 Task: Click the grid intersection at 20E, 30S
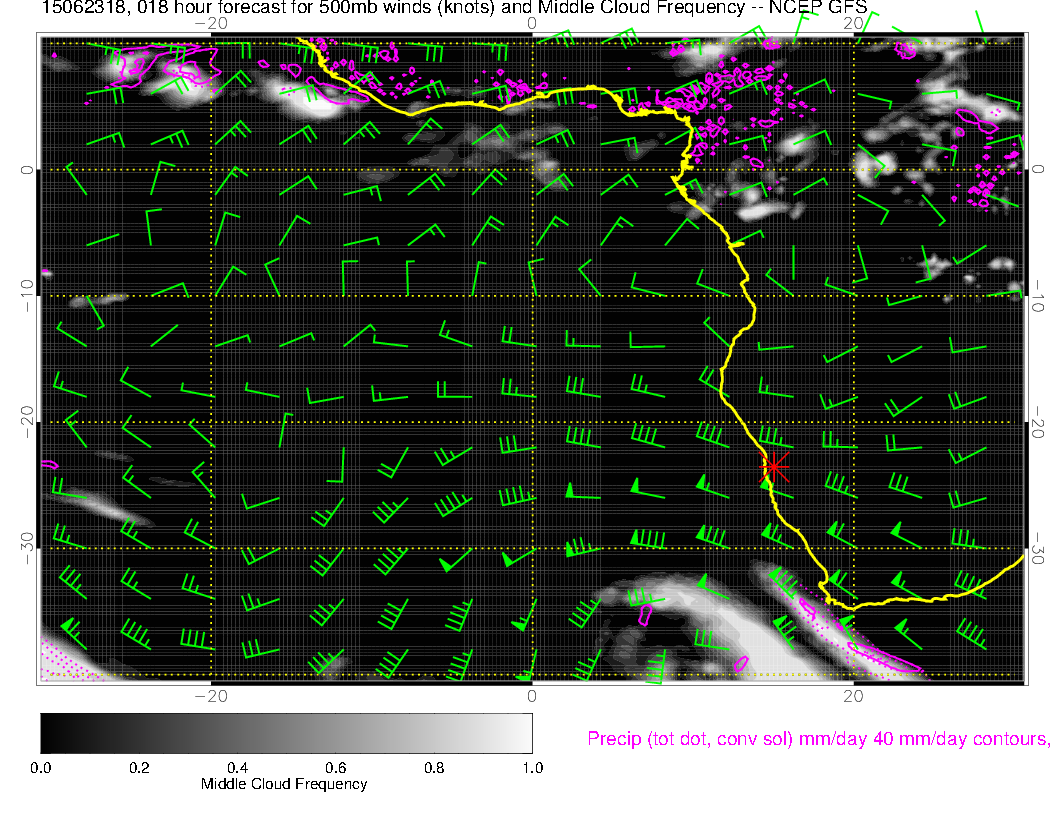853,548
